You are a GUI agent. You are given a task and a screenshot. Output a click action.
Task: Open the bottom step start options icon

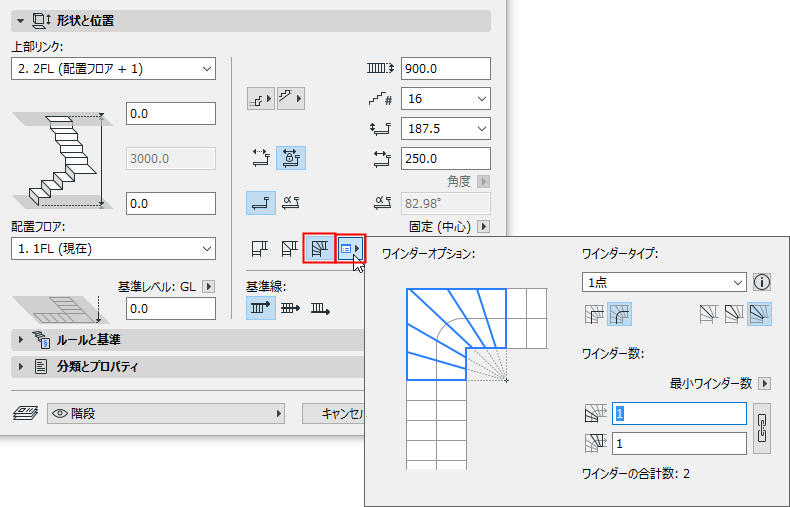pos(260,99)
